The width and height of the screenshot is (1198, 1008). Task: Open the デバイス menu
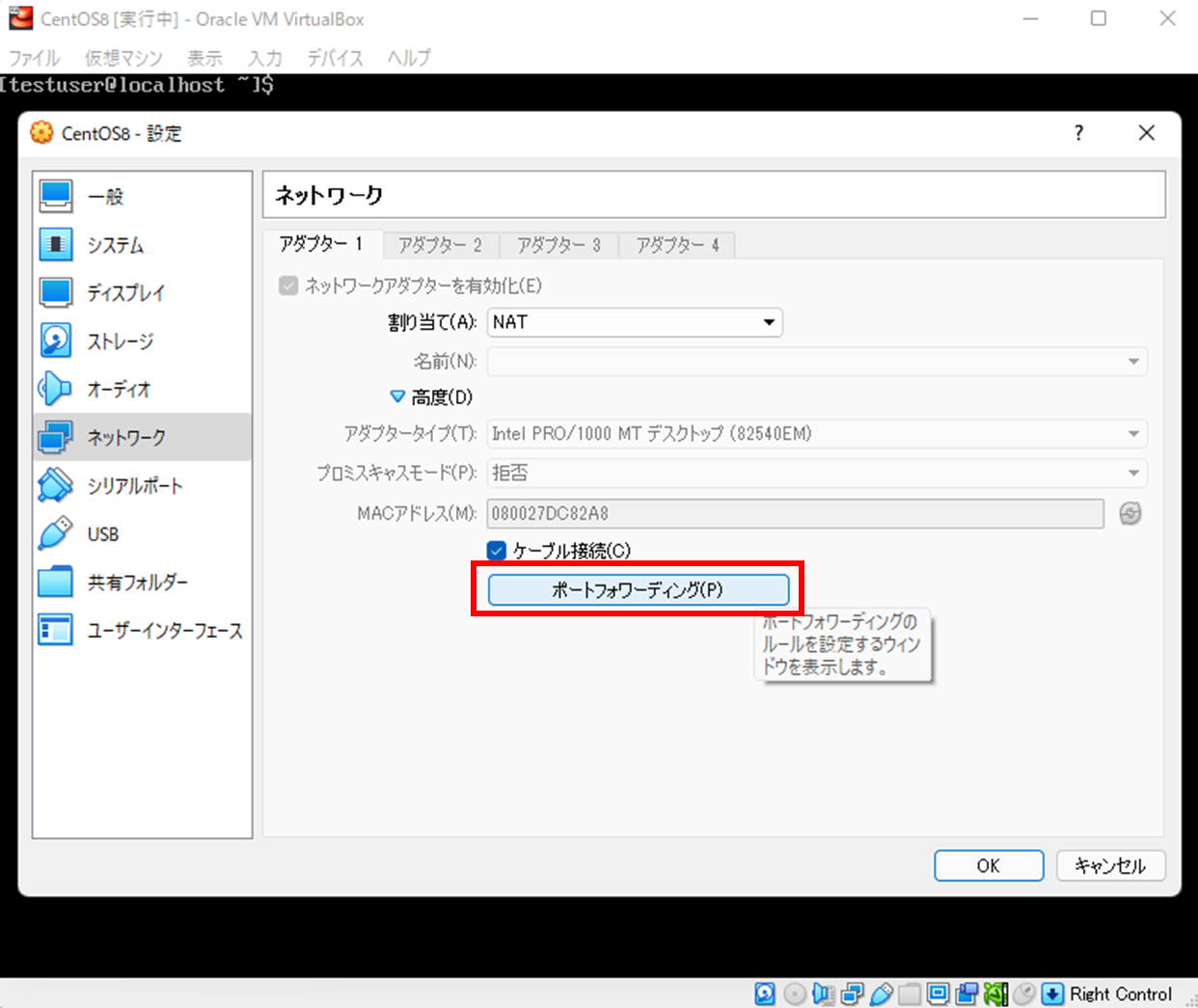(335, 58)
